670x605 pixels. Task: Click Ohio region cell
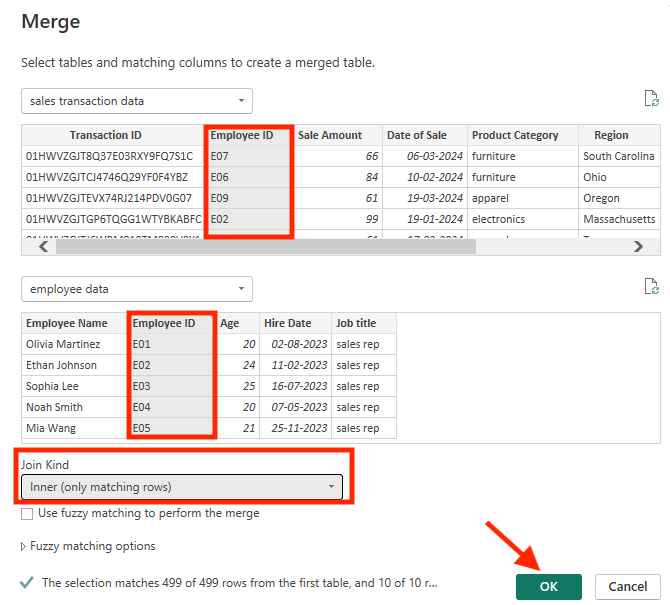(x=619, y=177)
